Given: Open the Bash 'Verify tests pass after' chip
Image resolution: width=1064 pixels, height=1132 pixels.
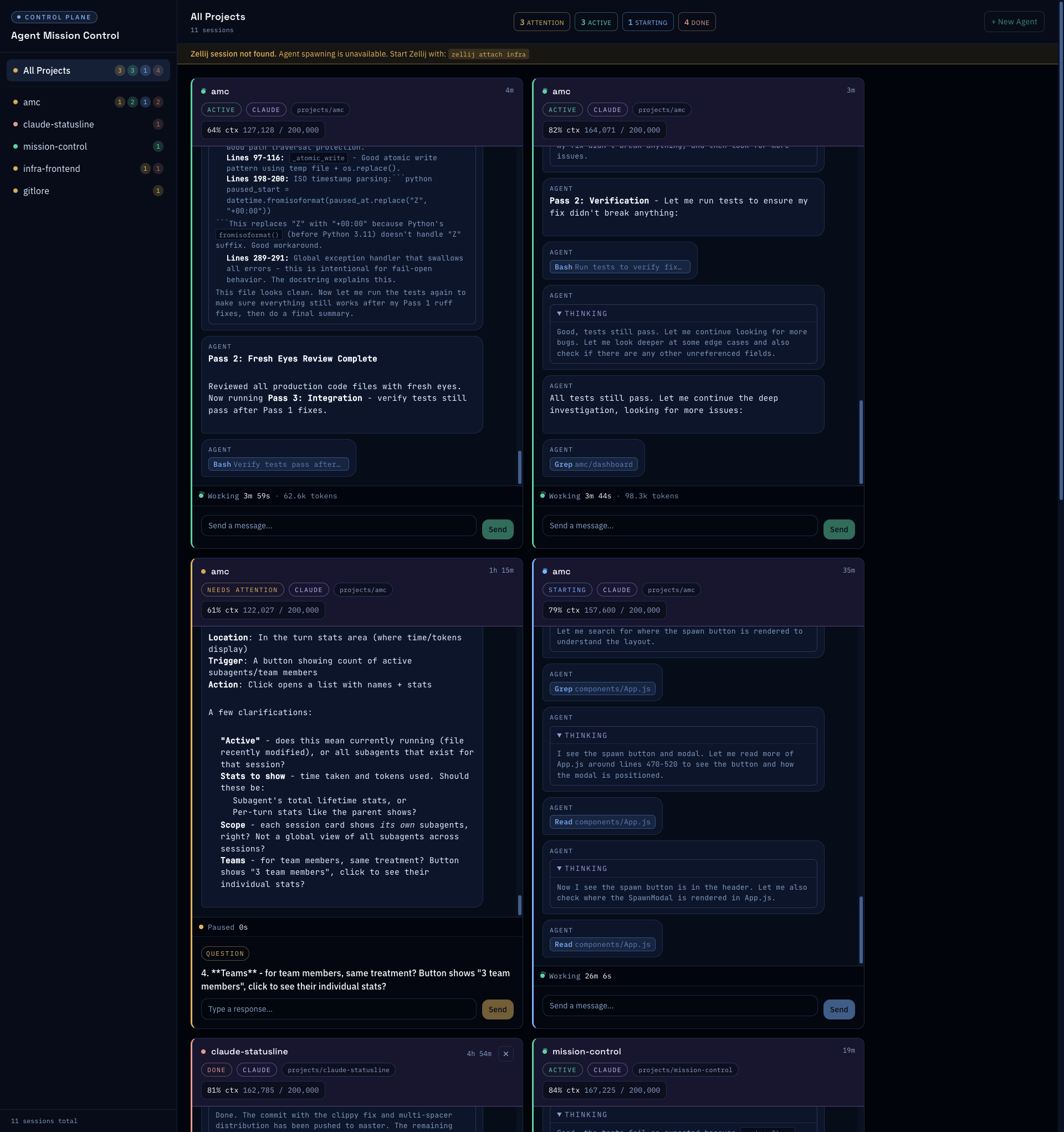Looking at the screenshot, I should click(x=278, y=464).
